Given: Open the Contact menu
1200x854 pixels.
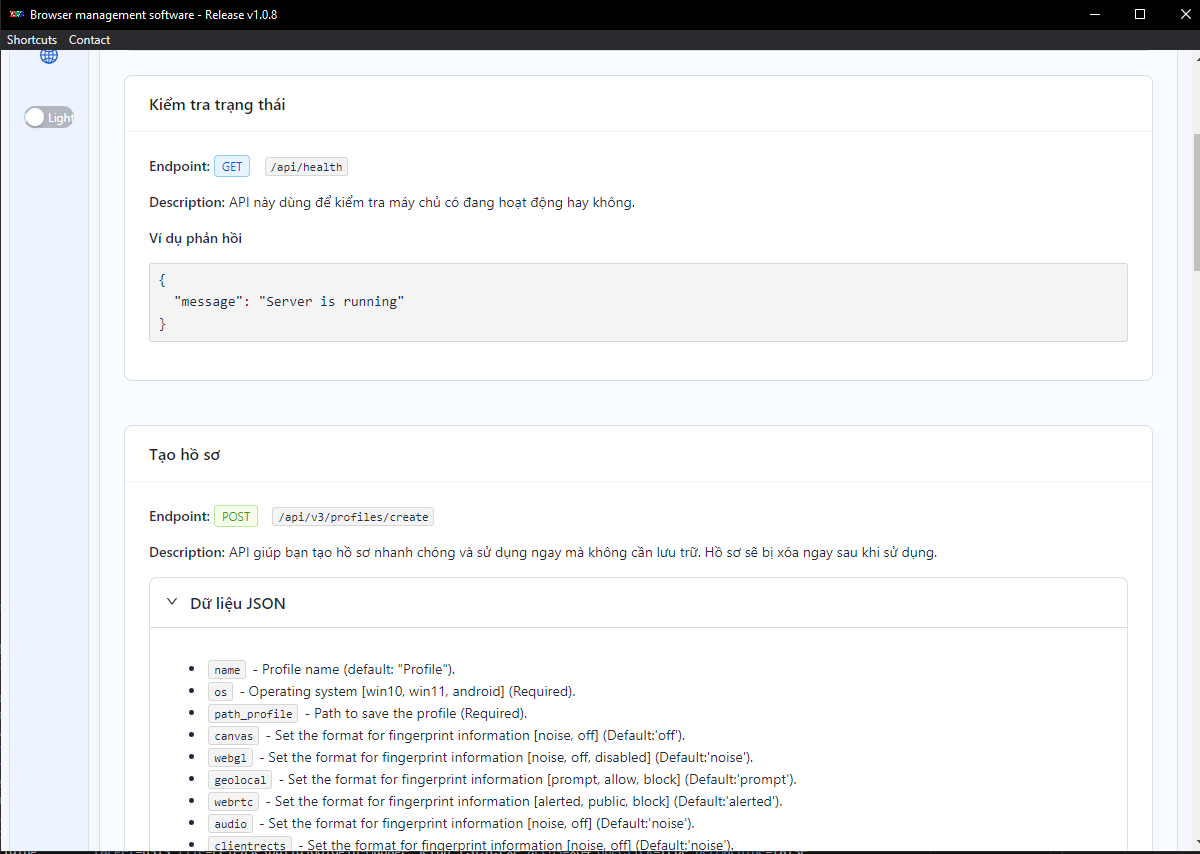Looking at the screenshot, I should click(x=89, y=40).
